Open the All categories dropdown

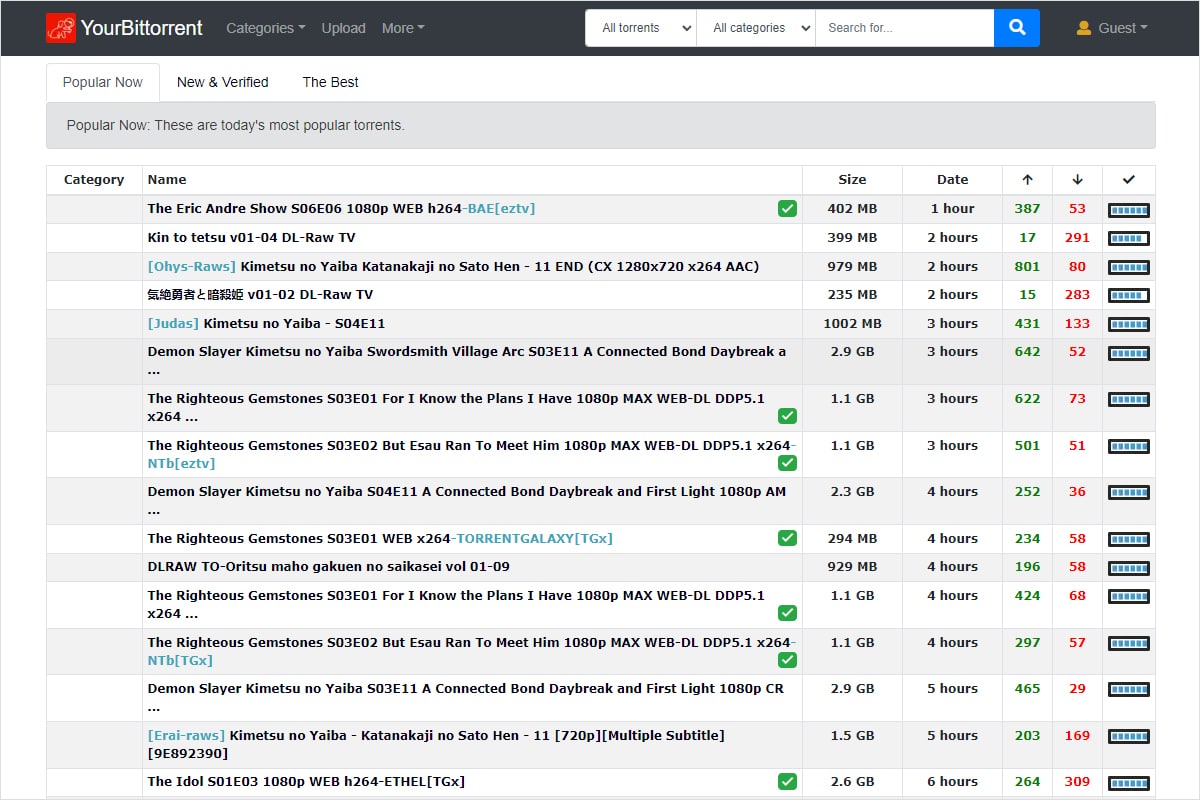point(756,28)
